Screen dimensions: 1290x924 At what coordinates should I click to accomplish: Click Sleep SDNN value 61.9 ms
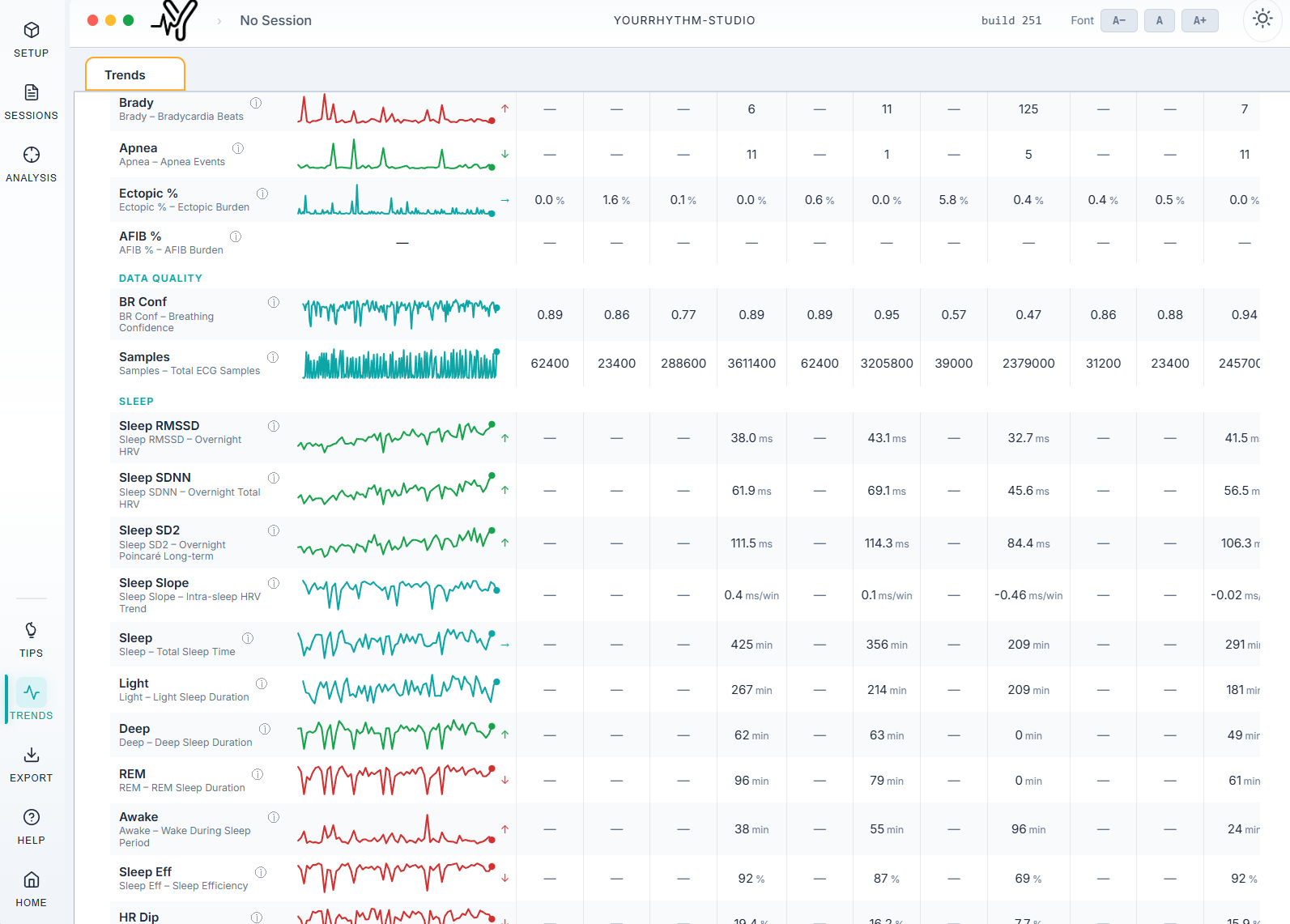click(751, 491)
